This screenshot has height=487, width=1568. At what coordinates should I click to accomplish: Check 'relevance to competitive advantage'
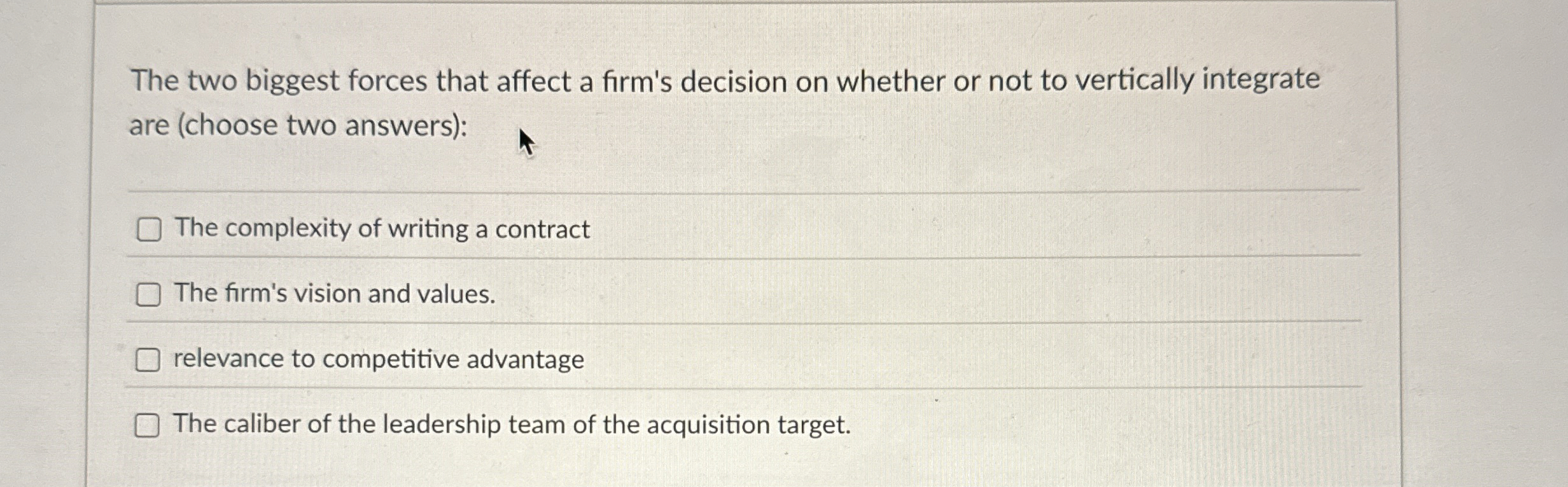[148, 360]
